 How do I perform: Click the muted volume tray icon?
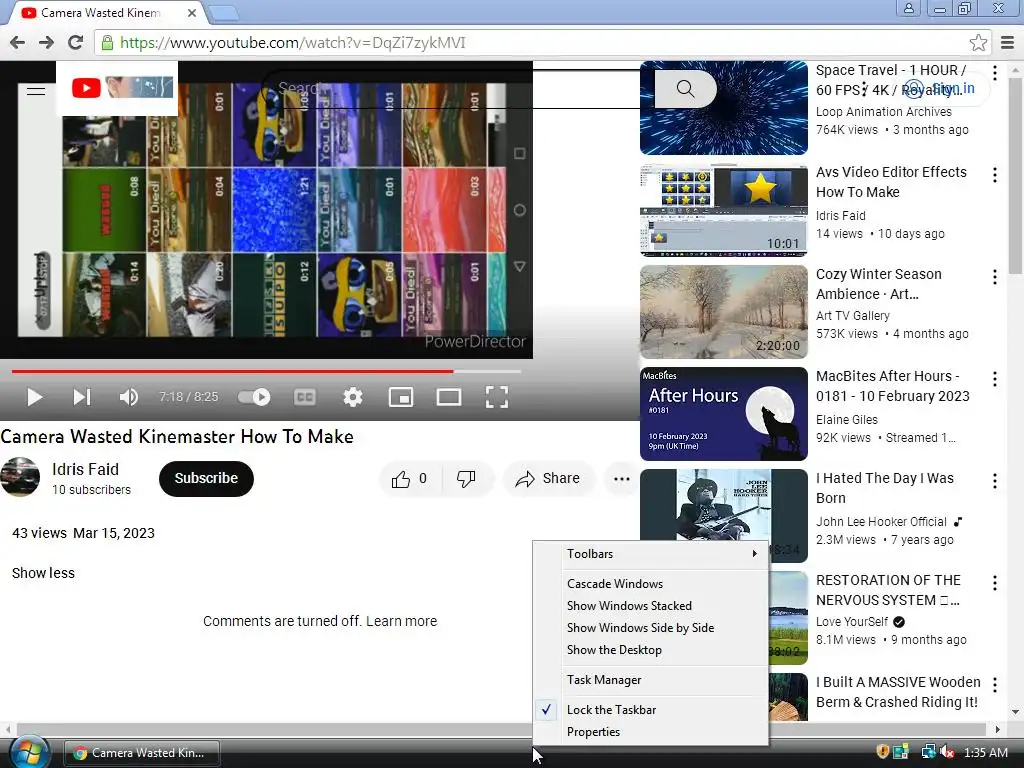pos(947,752)
